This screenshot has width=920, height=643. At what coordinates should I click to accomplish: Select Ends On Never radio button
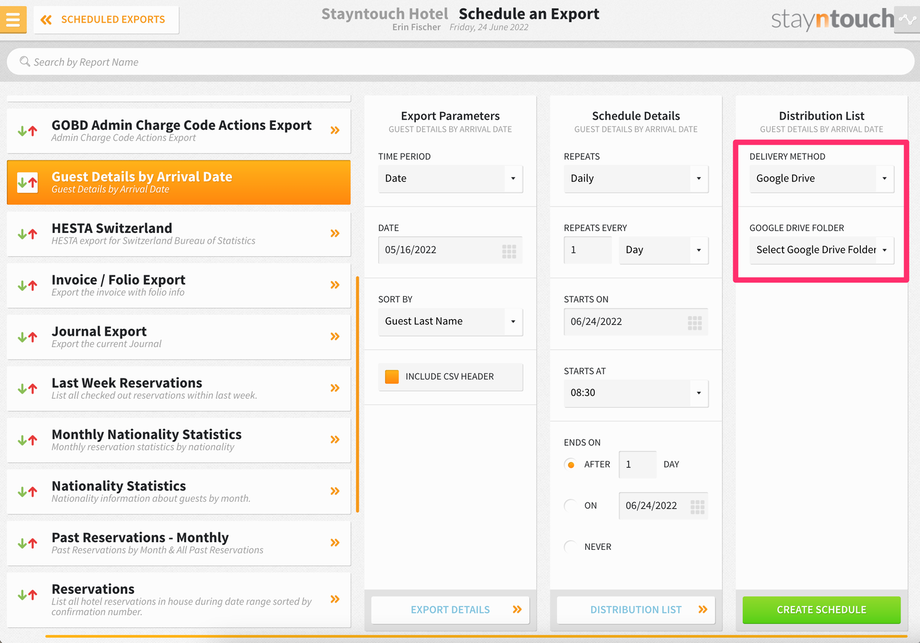pyautogui.click(x=570, y=547)
